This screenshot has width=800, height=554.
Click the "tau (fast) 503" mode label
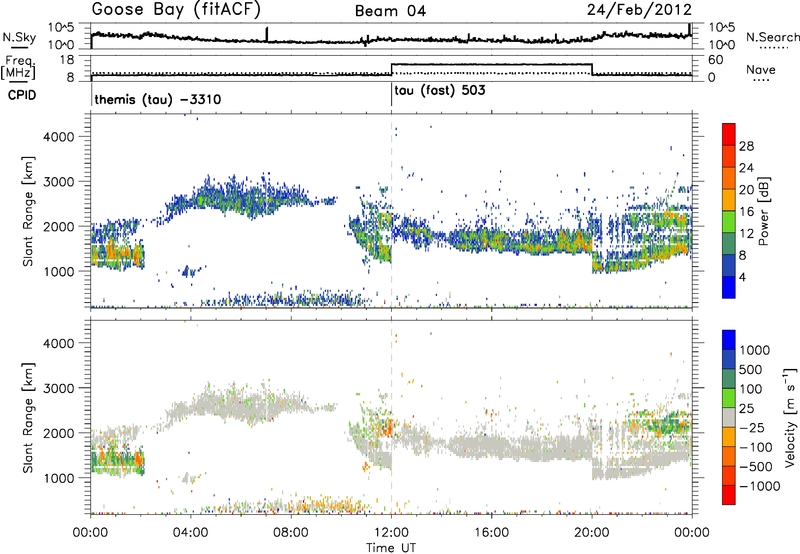(440, 91)
